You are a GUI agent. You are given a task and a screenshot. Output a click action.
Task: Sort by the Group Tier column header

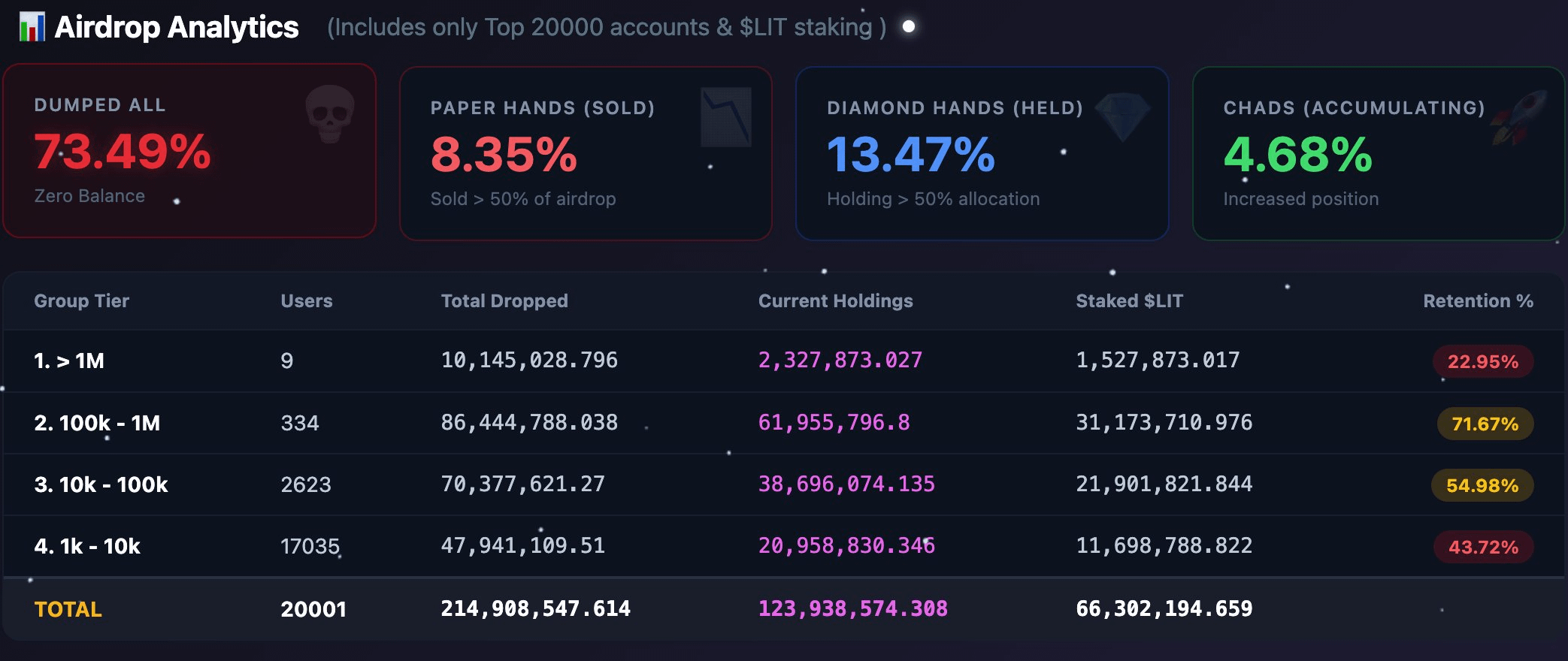tap(82, 301)
